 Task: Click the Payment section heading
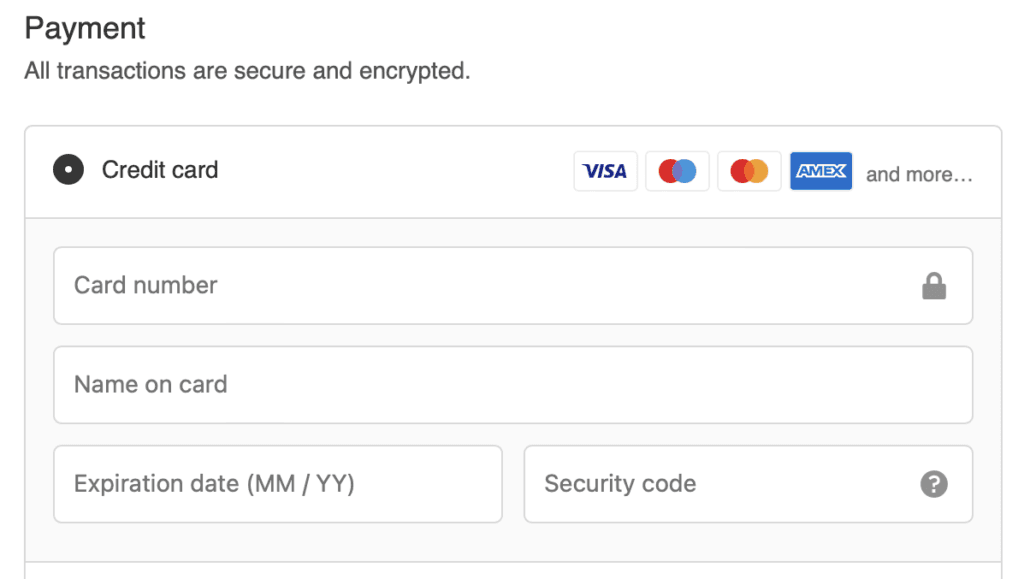coord(85,28)
